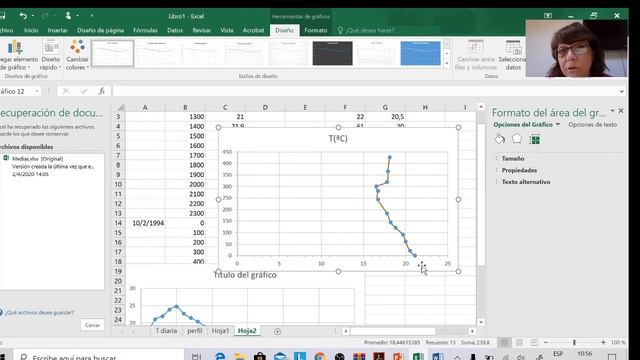This screenshot has height=360, width=640.
Task: Apply the blue background chart style thumbnail
Action: pyautogui.click(x=420, y=53)
